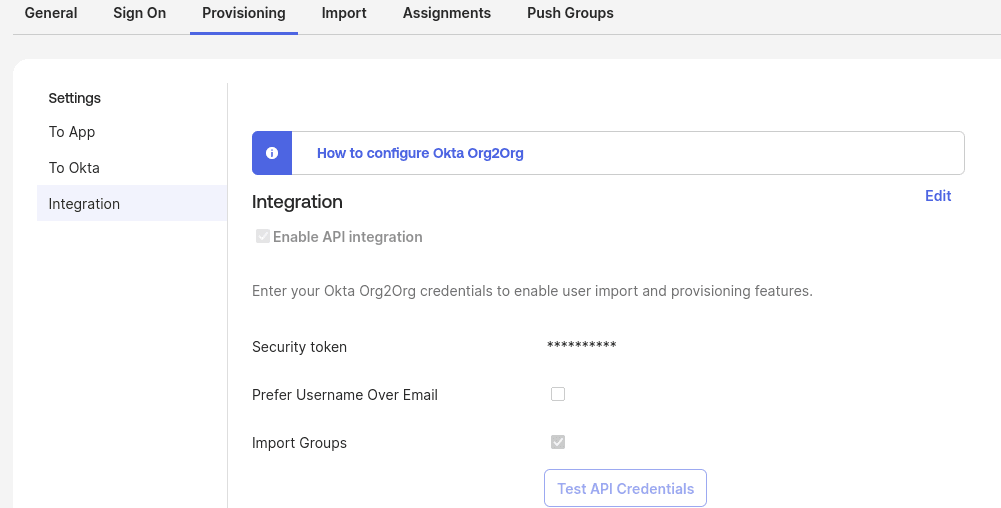Image resolution: width=1001 pixels, height=508 pixels.
Task: Select Integration in Settings sidebar
Action: [132, 204]
